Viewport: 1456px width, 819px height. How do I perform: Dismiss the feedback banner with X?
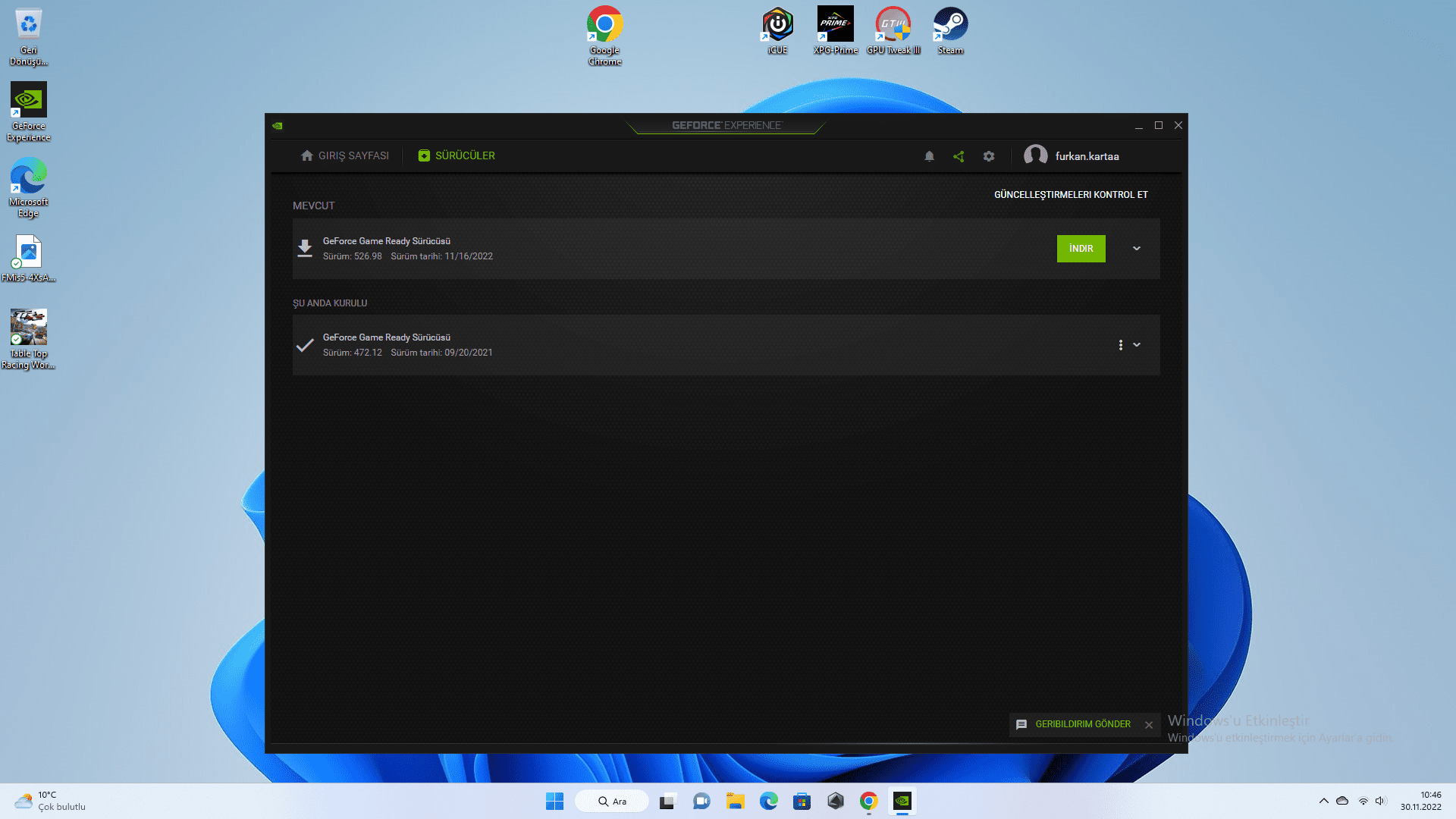[x=1149, y=725]
